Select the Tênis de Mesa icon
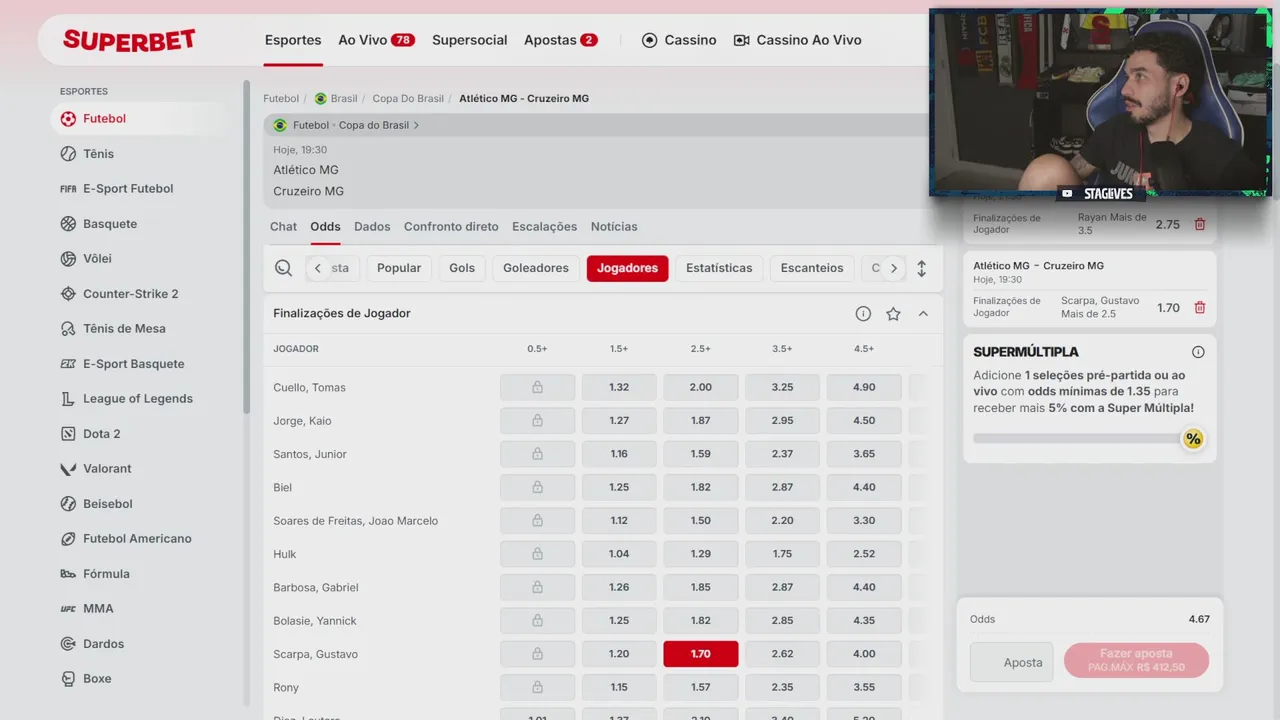1280x720 pixels. click(68, 329)
